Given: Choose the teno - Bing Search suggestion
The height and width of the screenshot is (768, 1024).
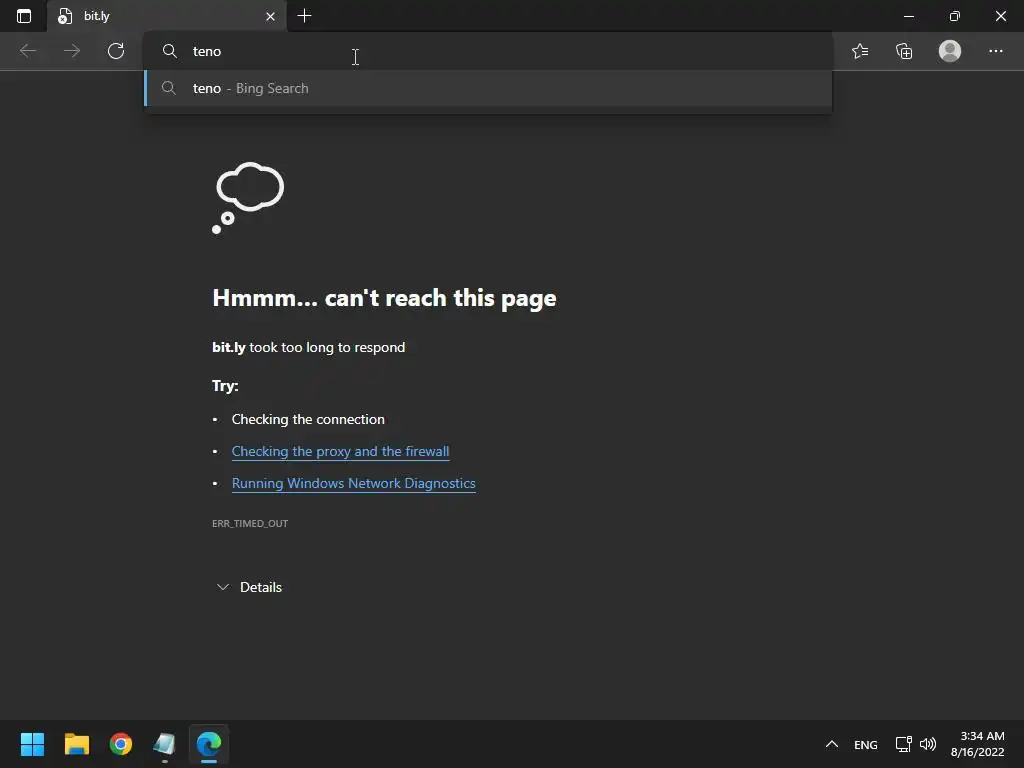Looking at the screenshot, I should [488, 88].
